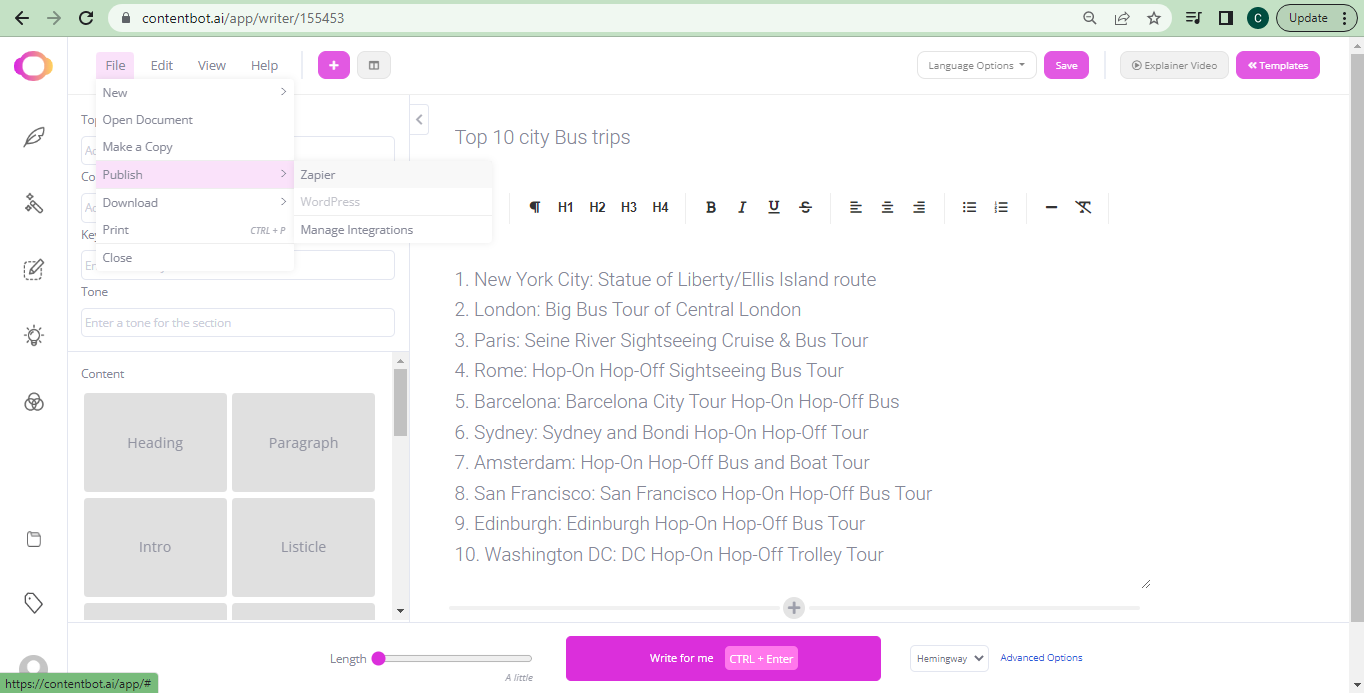The image size is (1364, 693).
Task: Select the magic wand tools icon in sidebar
Action: pyautogui.click(x=34, y=203)
